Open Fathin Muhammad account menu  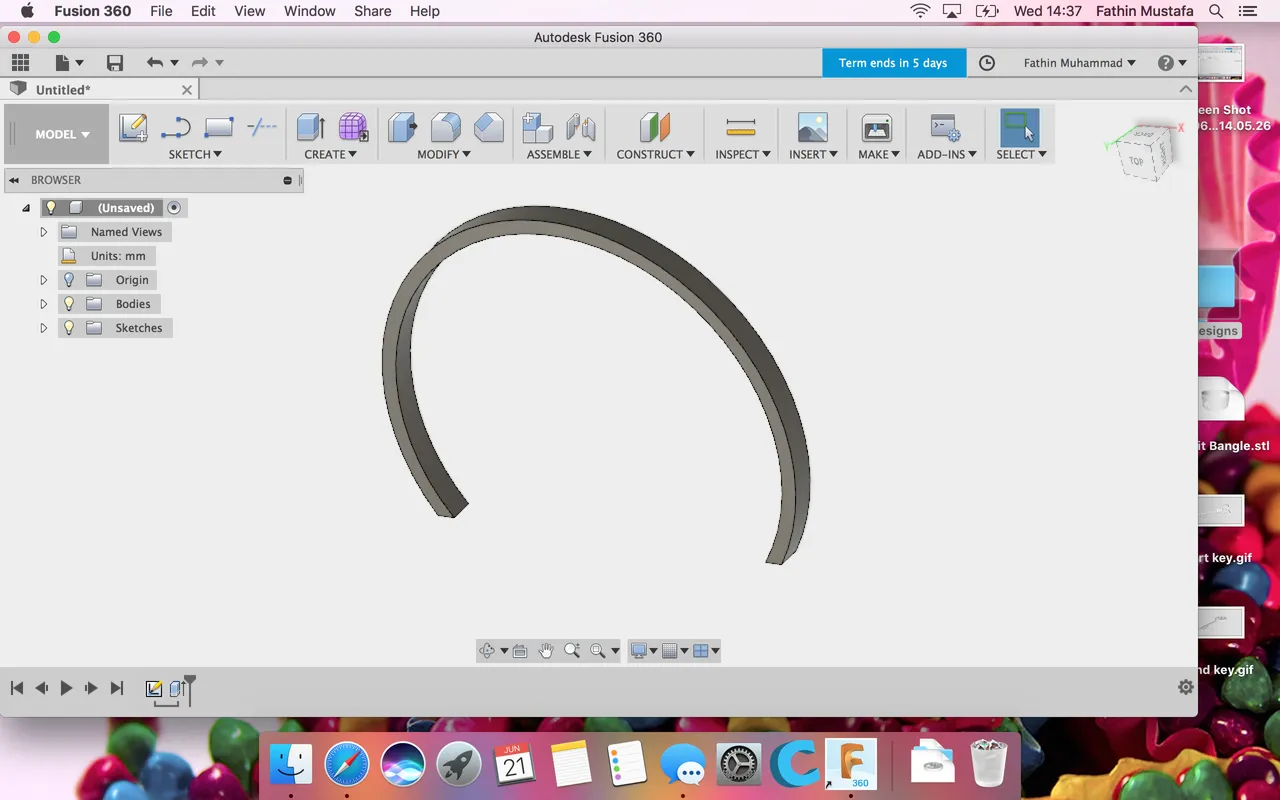[1079, 63]
